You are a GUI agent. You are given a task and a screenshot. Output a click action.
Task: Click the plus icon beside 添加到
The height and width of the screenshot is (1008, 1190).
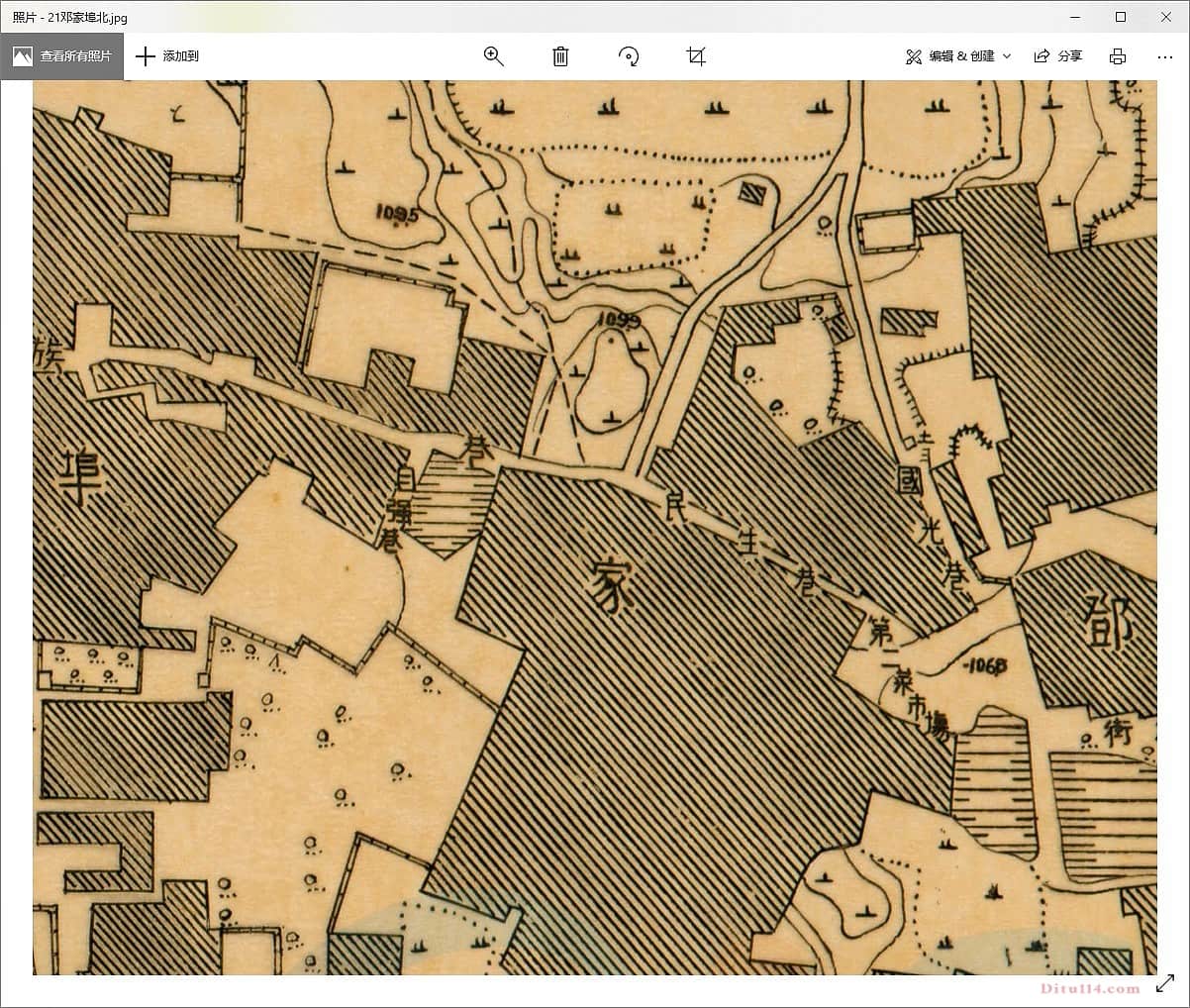click(x=146, y=56)
